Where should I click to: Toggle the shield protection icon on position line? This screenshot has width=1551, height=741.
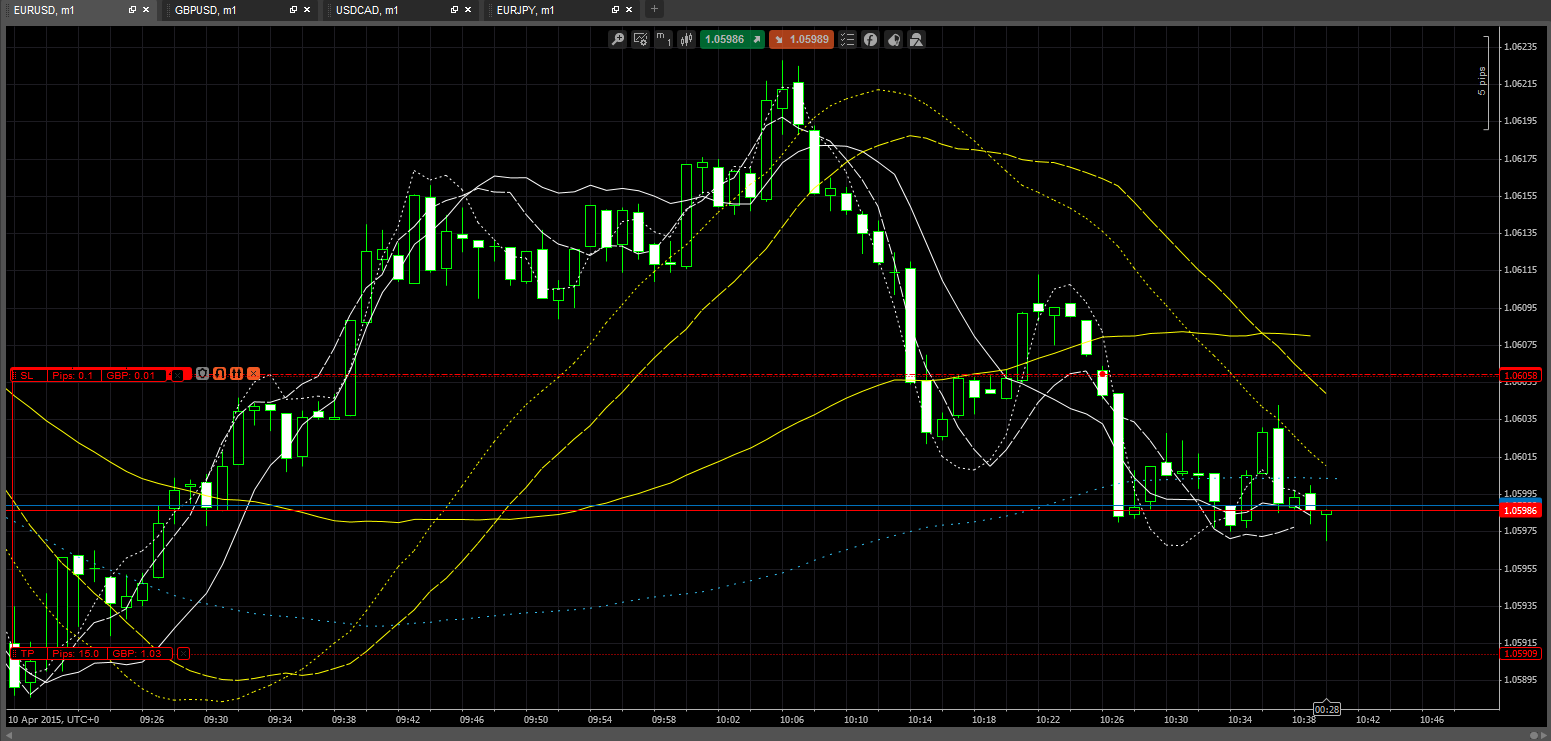(x=202, y=374)
